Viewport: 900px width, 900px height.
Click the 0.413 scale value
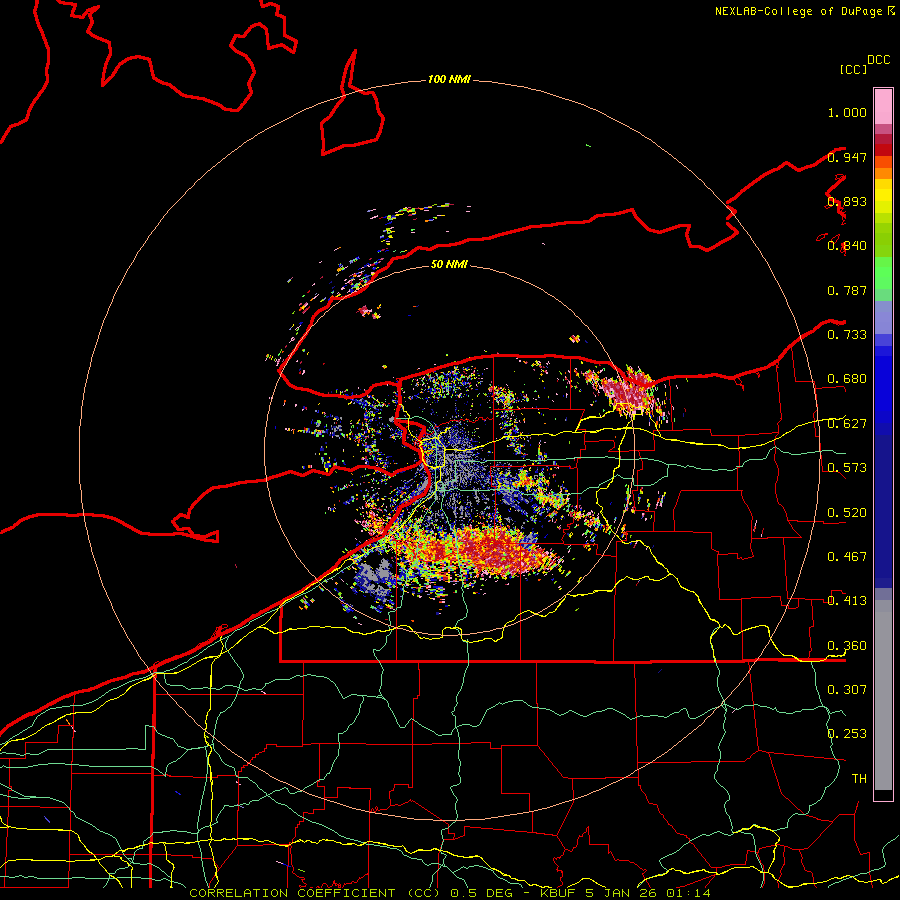pyautogui.click(x=847, y=600)
